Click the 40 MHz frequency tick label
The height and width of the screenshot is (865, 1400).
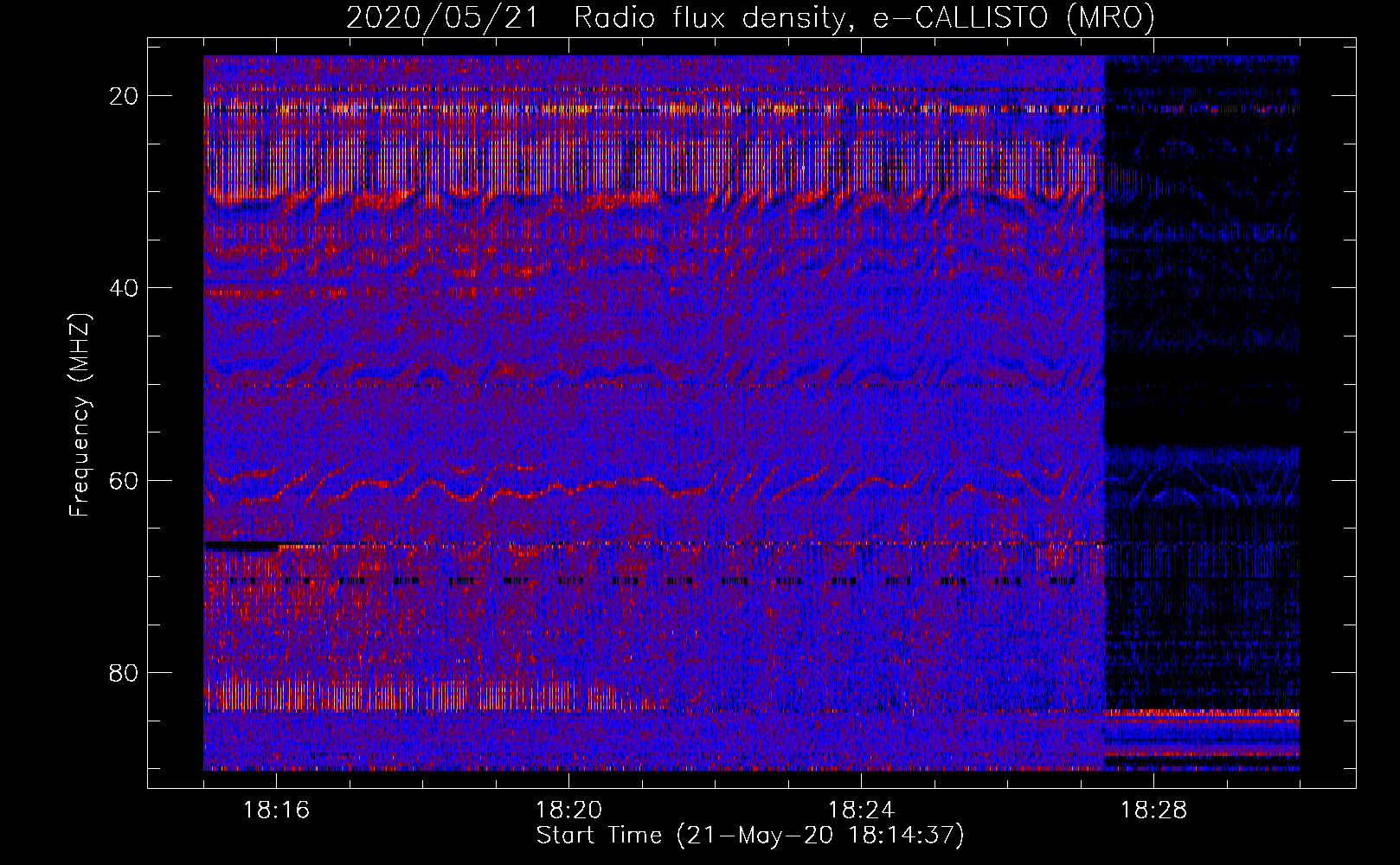124,288
